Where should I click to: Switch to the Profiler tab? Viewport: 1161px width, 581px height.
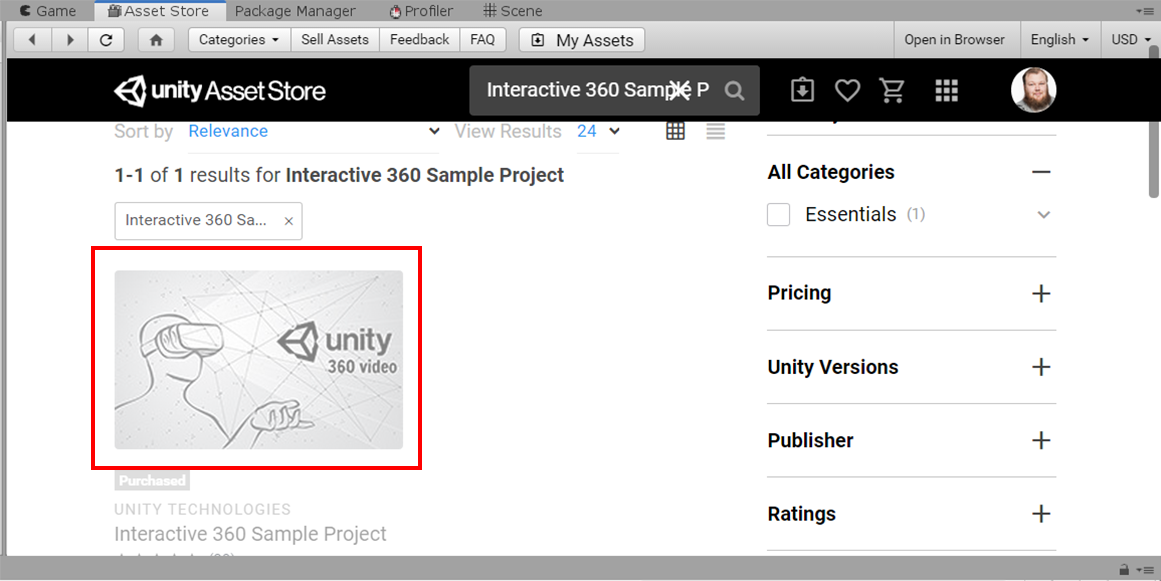tap(421, 11)
